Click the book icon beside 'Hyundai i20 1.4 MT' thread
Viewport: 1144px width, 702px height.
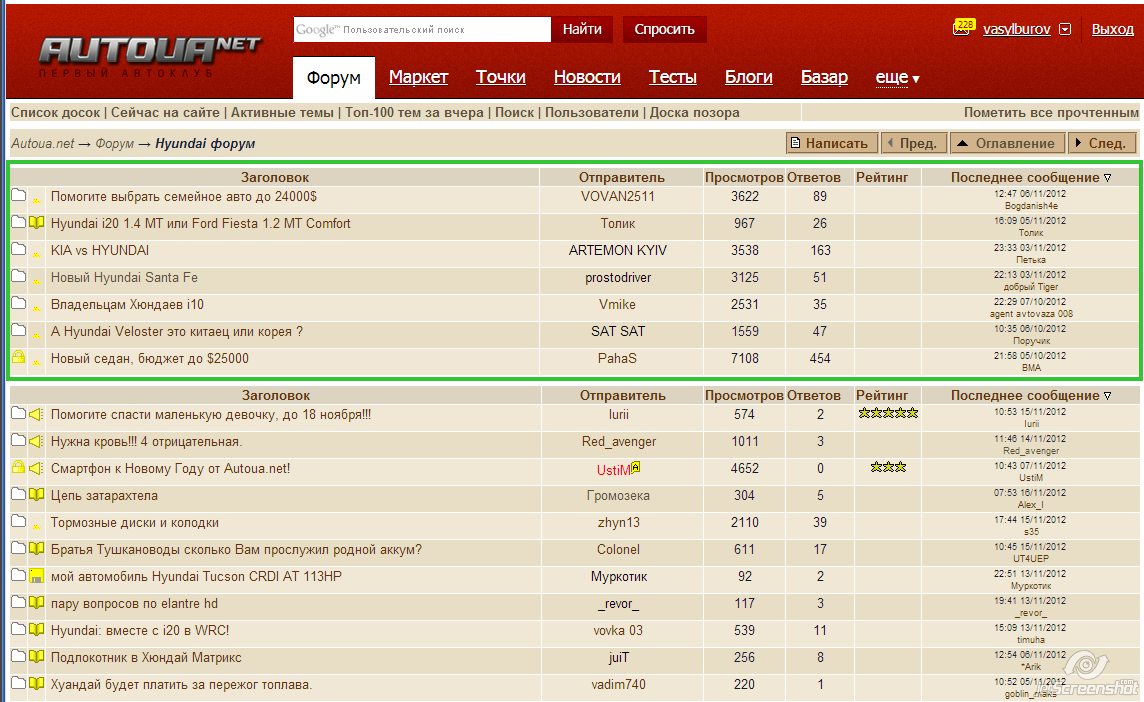(37, 223)
